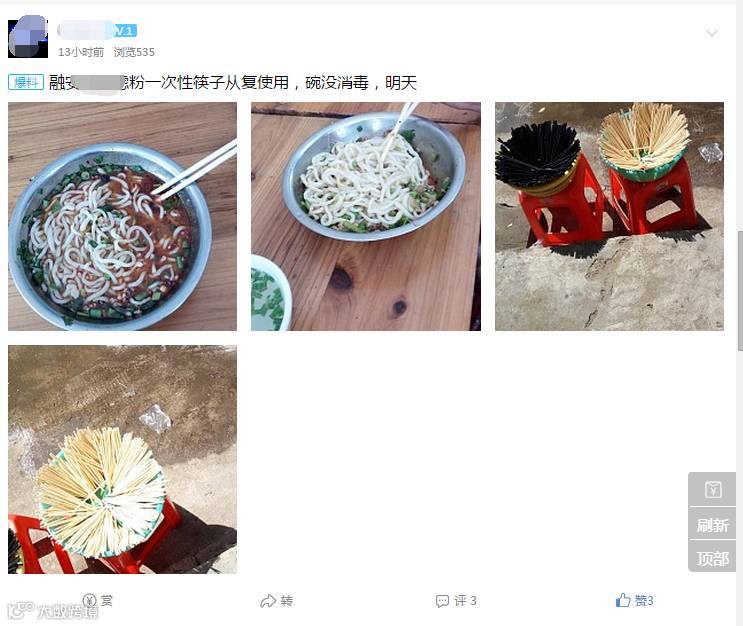Viewport: 743px width, 626px height.
Task: Open the red soup noodle bowl photo
Action: point(122,217)
